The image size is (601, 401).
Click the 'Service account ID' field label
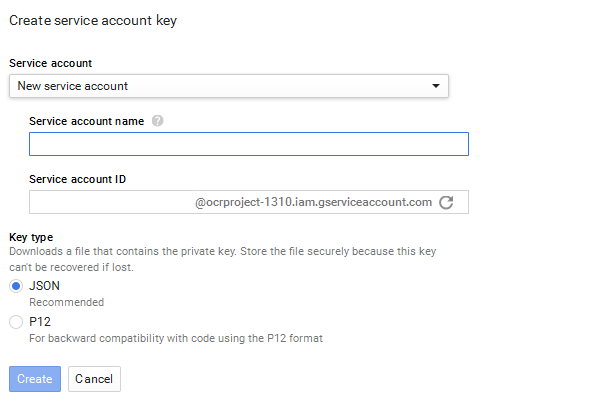coord(78,179)
